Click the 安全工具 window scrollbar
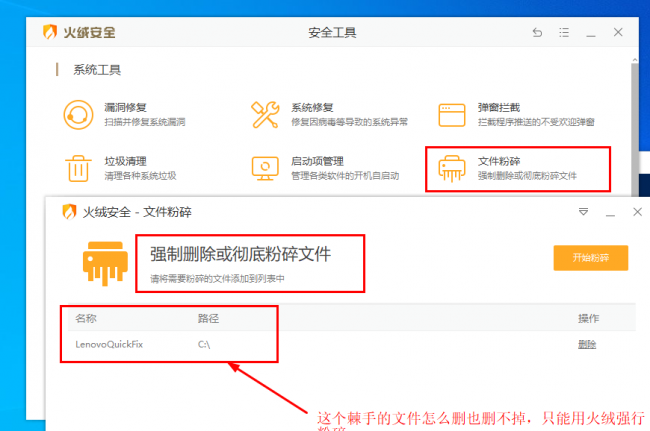 click(635, 128)
